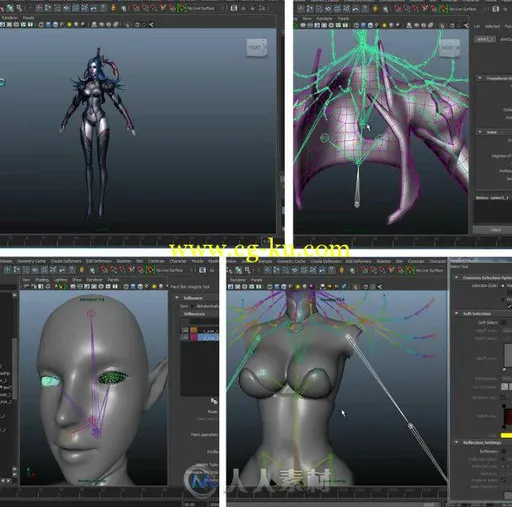Open the Panels menu in the full-body character window
The image size is (512, 507).
(28, 18)
